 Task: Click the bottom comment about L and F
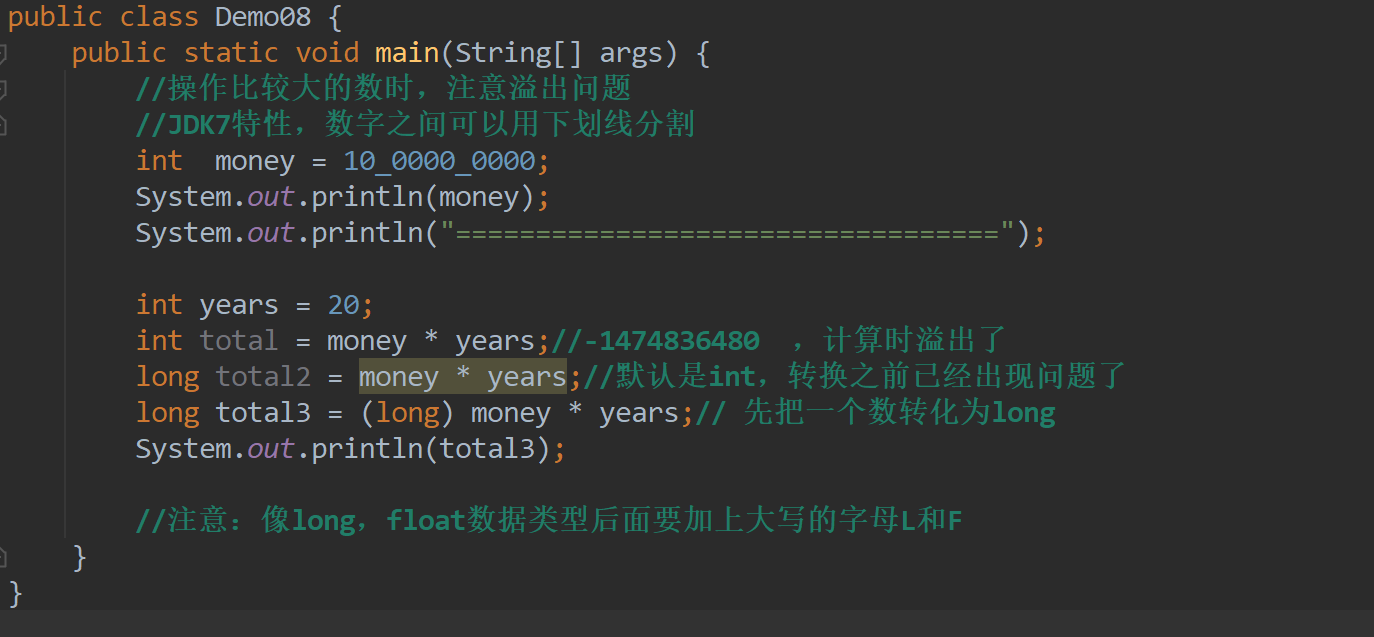pos(548,521)
